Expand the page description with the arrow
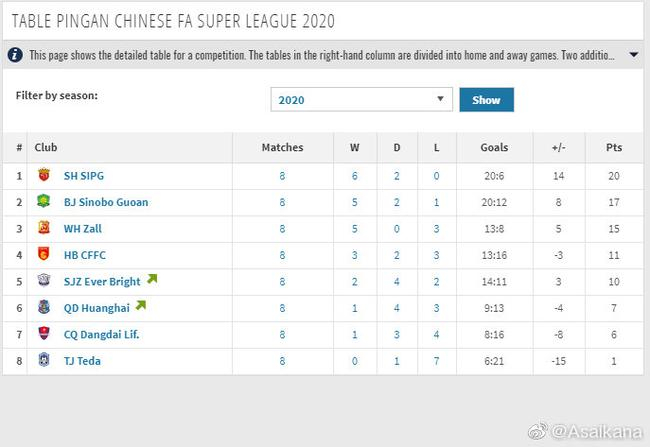Screen dimensions: 650x447 (633, 55)
